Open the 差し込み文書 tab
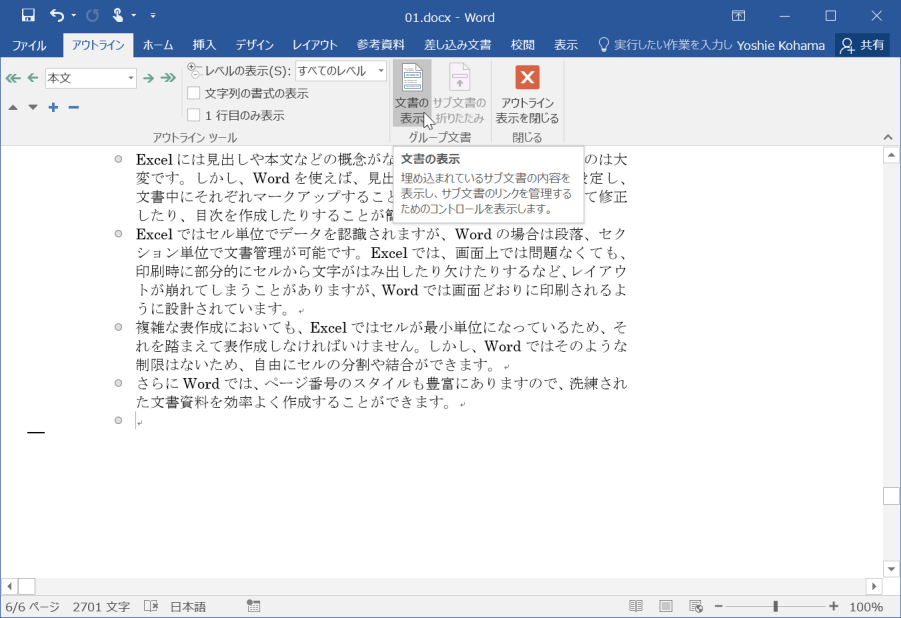This screenshot has width=901, height=618. pyautogui.click(x=458, y=45)
